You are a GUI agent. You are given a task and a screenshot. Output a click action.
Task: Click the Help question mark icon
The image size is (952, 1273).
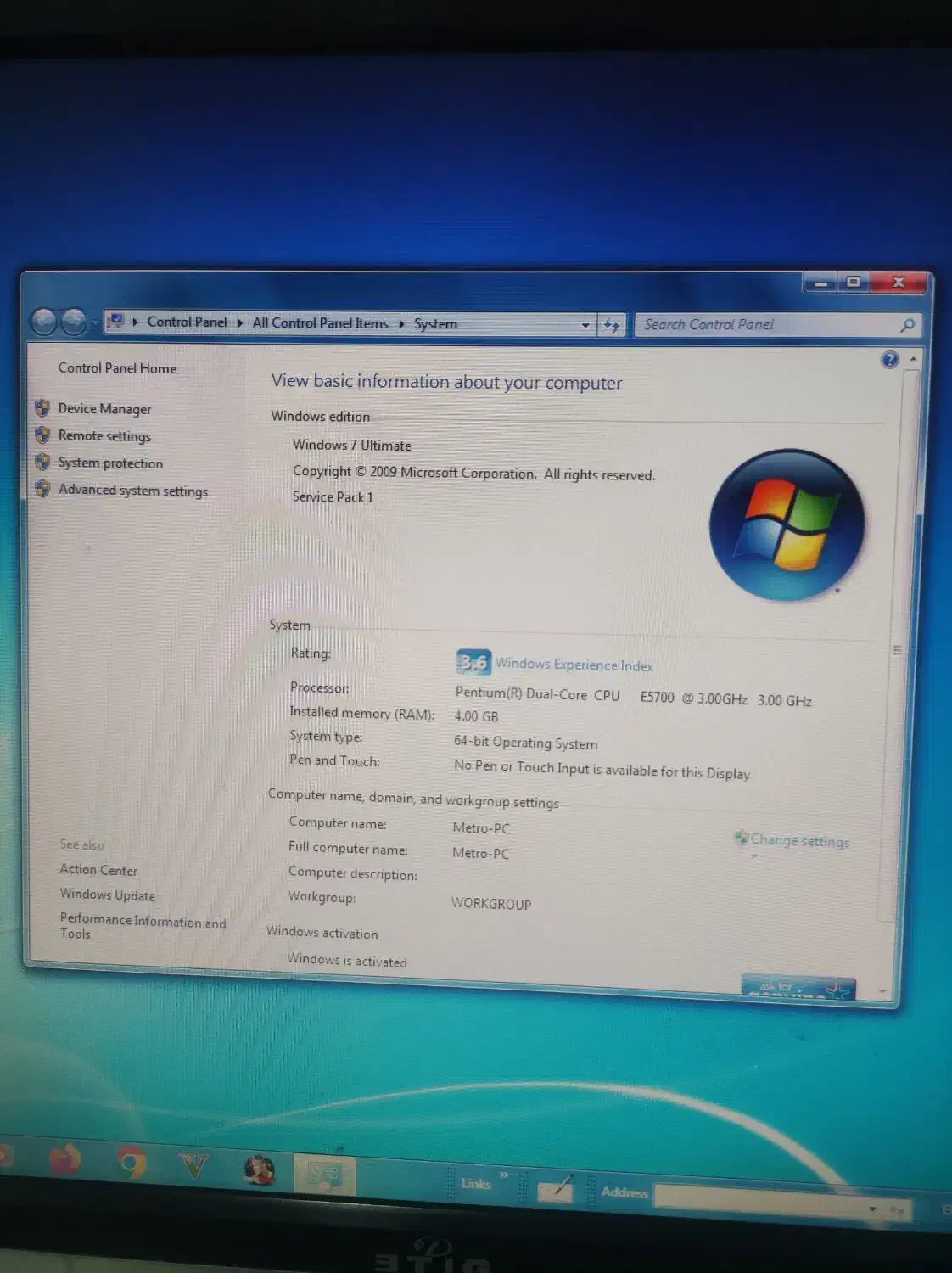click(889, 360)
